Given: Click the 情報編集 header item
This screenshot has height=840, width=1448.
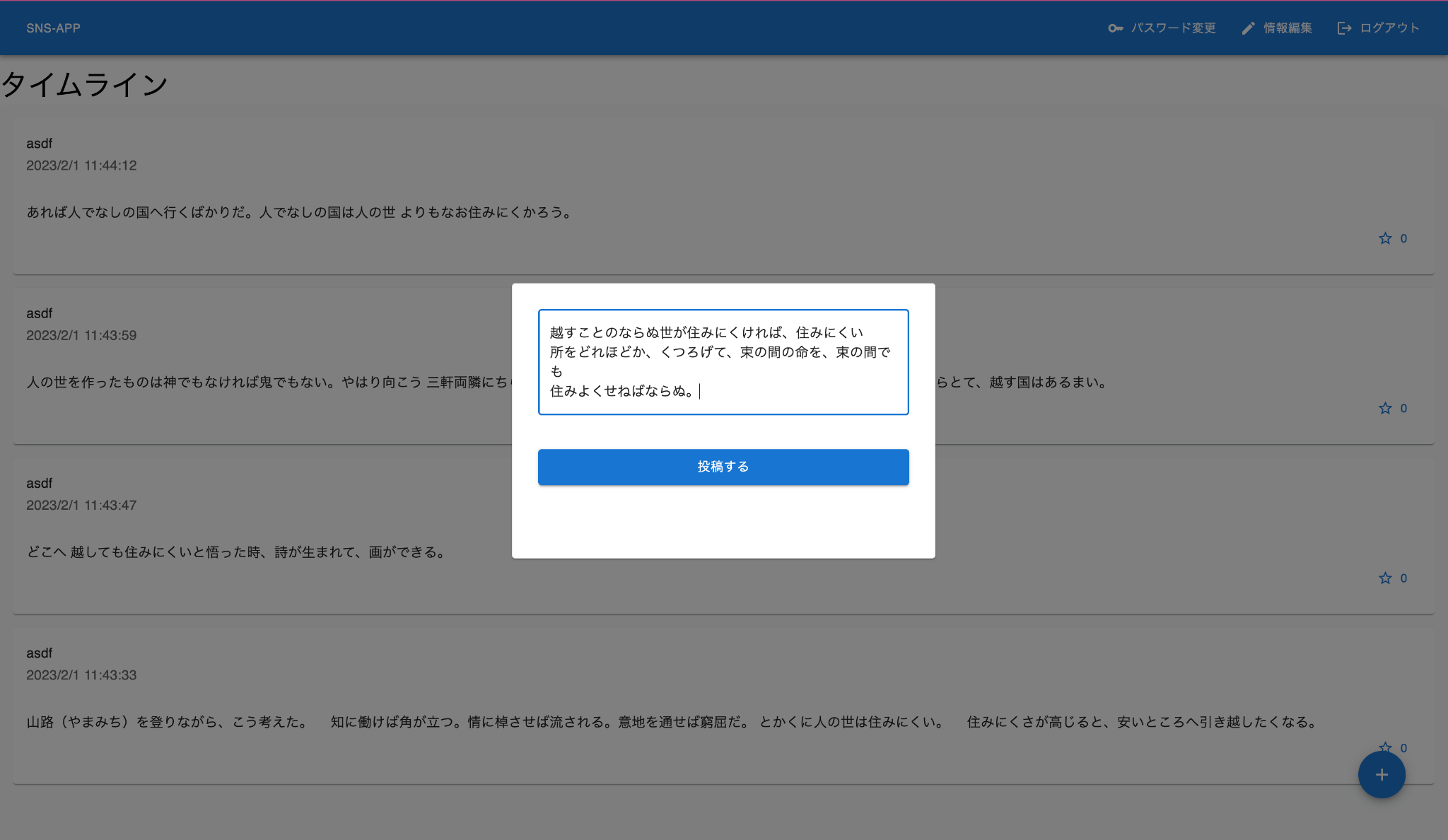Looking at the screenshot, I should tap(1287, 28).
